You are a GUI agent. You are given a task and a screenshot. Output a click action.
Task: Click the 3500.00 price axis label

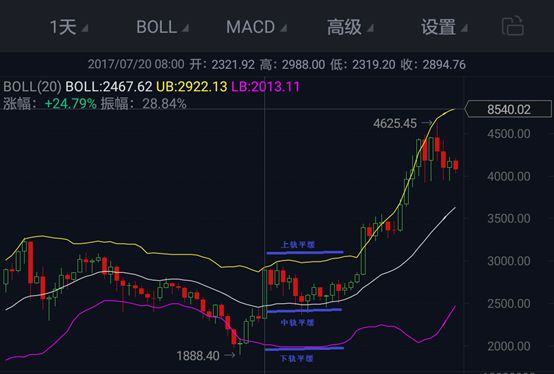click(x=509, y=219)
